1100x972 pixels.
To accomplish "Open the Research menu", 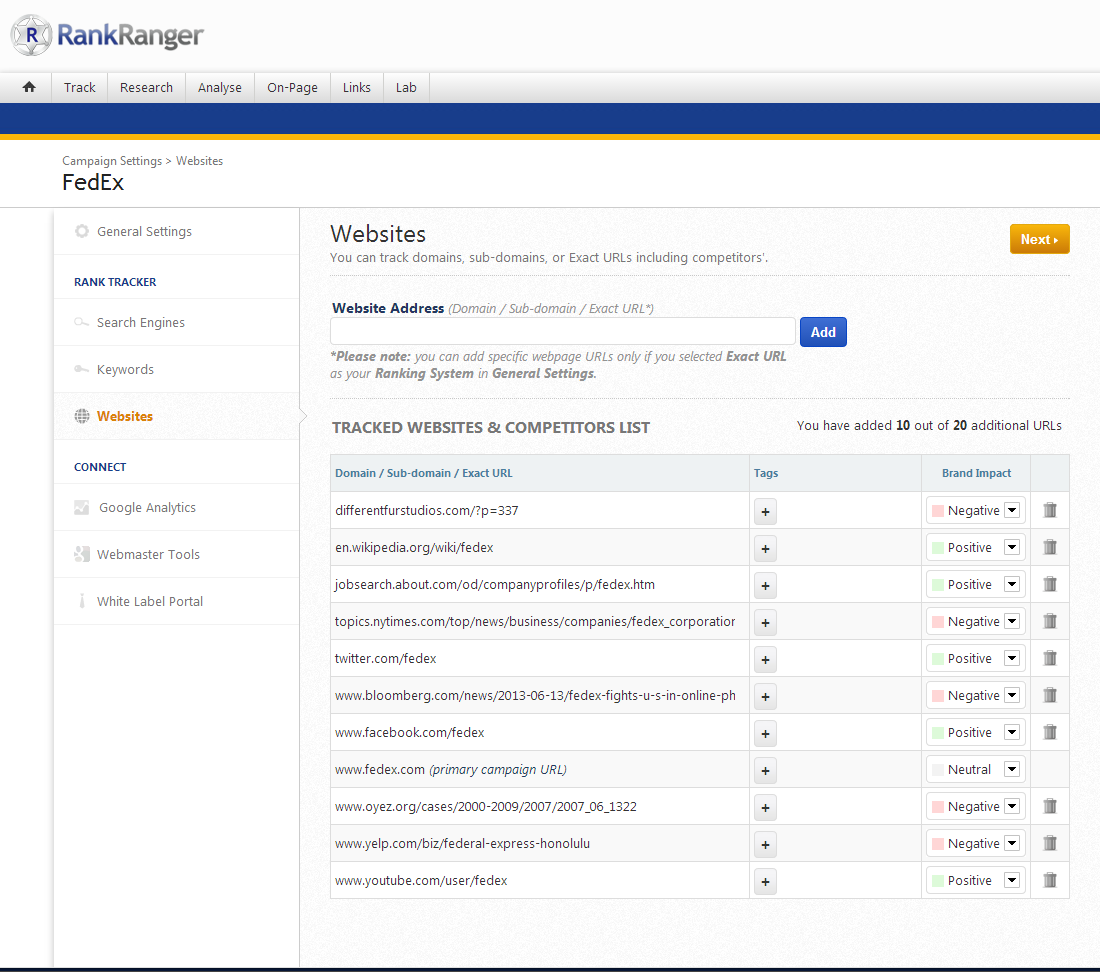I will point(146,87).
